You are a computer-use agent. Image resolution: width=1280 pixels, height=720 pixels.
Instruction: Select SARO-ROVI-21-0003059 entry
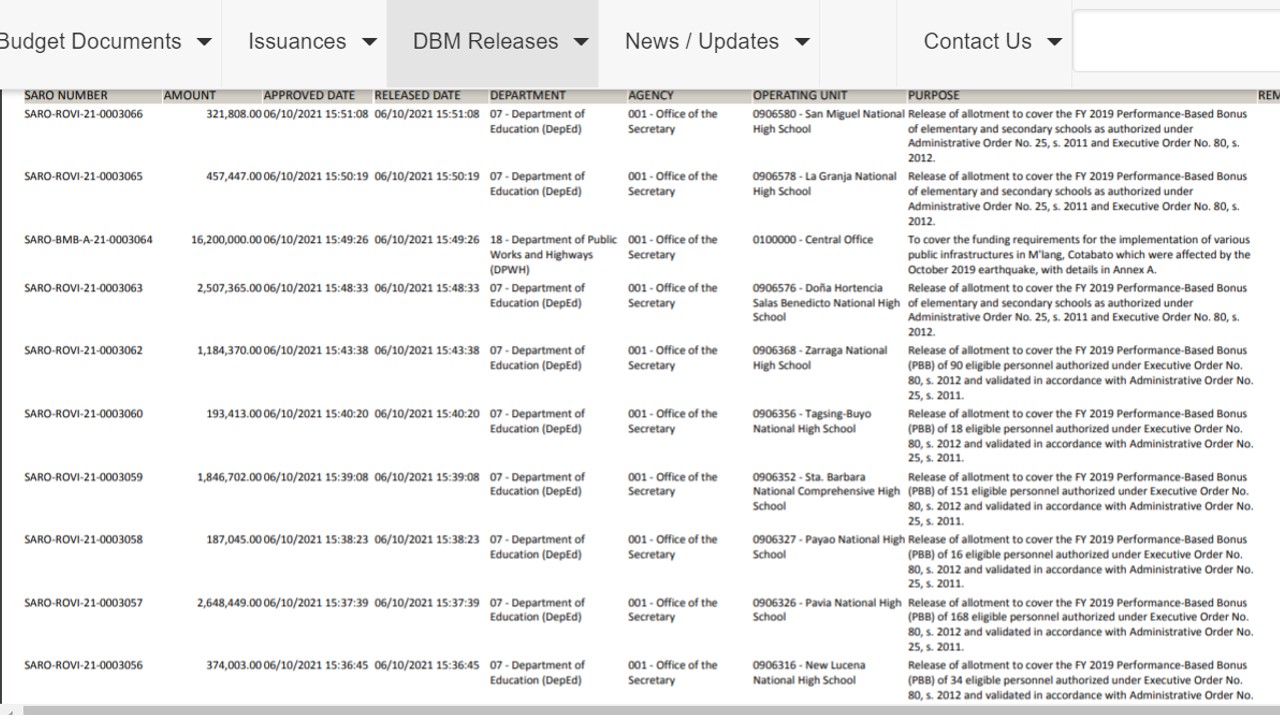click(x=83, y=477)
